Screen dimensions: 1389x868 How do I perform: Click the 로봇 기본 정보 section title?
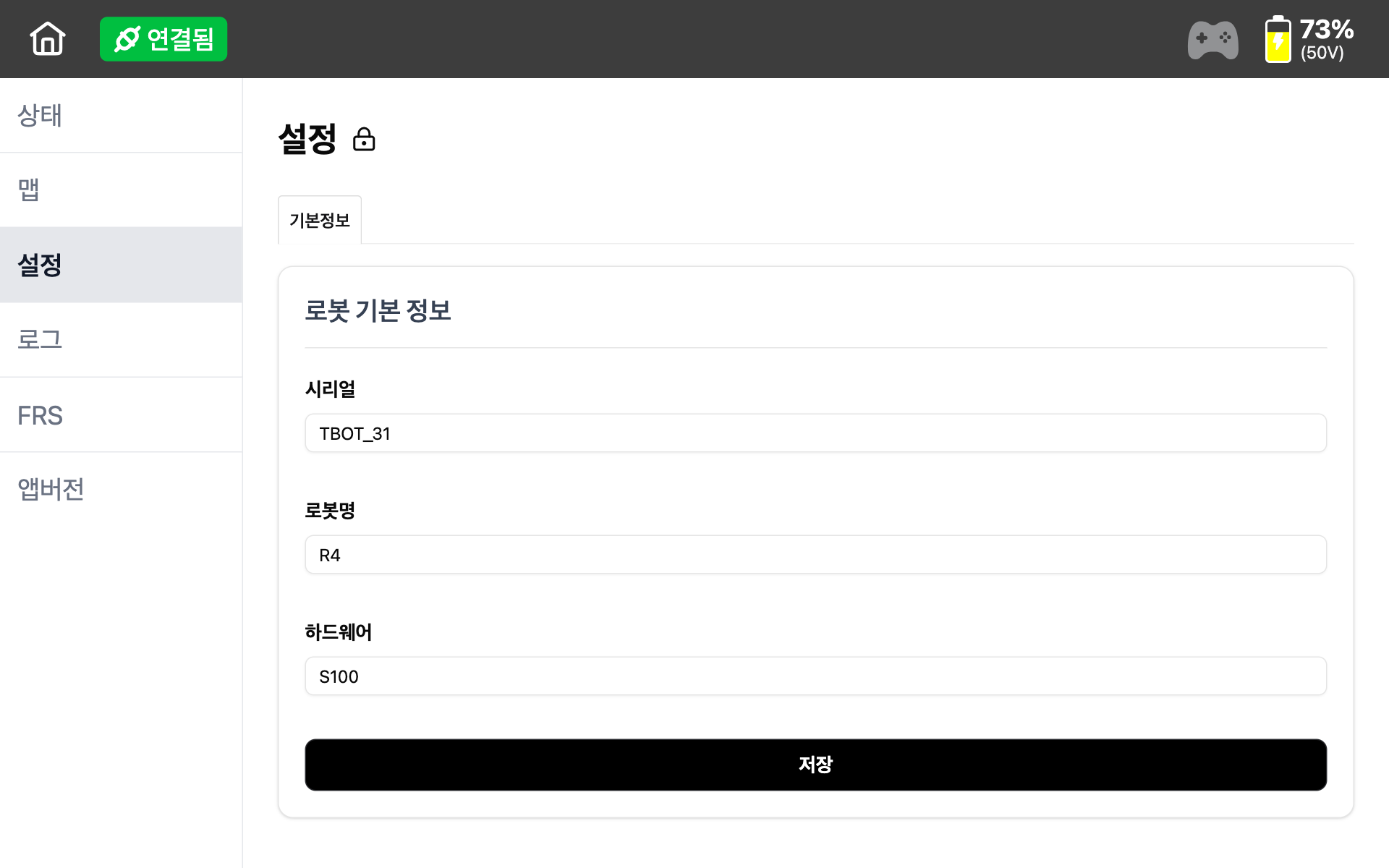pos(378,311)
